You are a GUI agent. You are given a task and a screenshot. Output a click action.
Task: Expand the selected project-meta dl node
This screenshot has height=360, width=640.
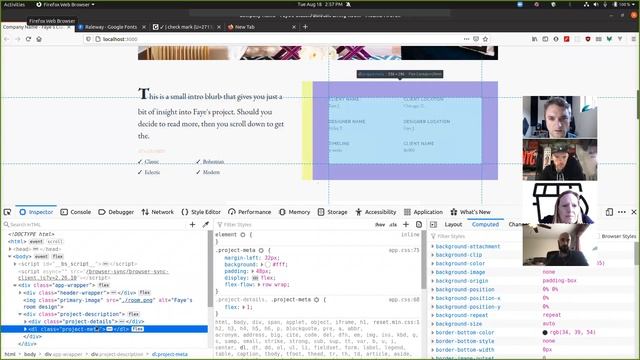[25, 329]
